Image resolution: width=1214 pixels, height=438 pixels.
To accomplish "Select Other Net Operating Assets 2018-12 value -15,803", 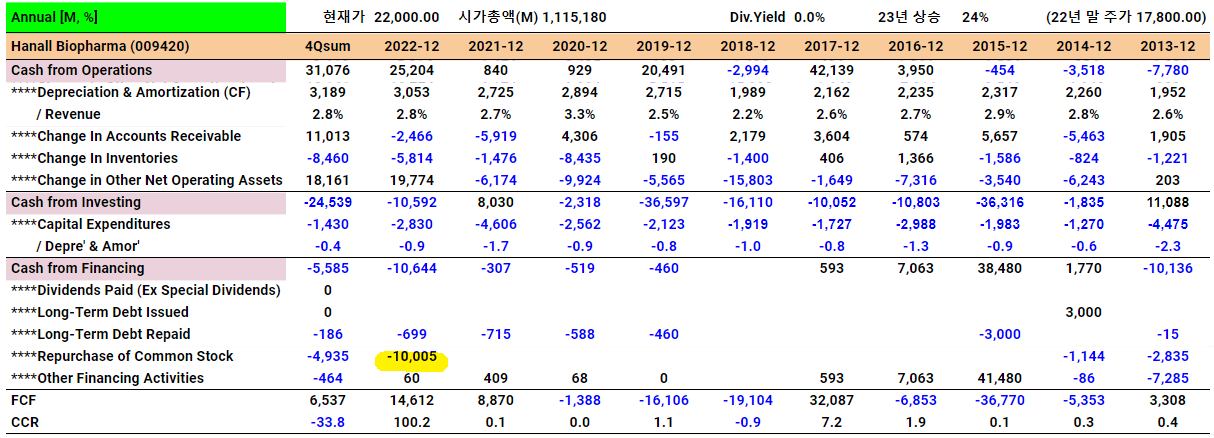I will pyautogui.click(x=747, y=180).
